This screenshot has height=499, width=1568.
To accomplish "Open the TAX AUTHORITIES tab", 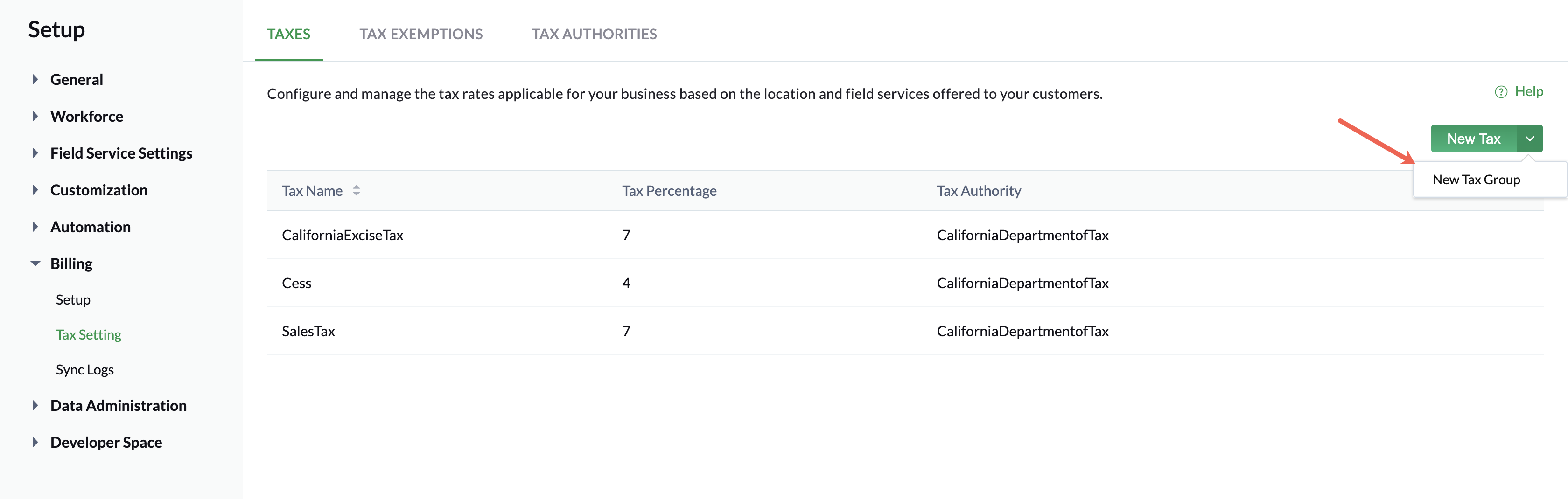I will [x=594, y=34].
